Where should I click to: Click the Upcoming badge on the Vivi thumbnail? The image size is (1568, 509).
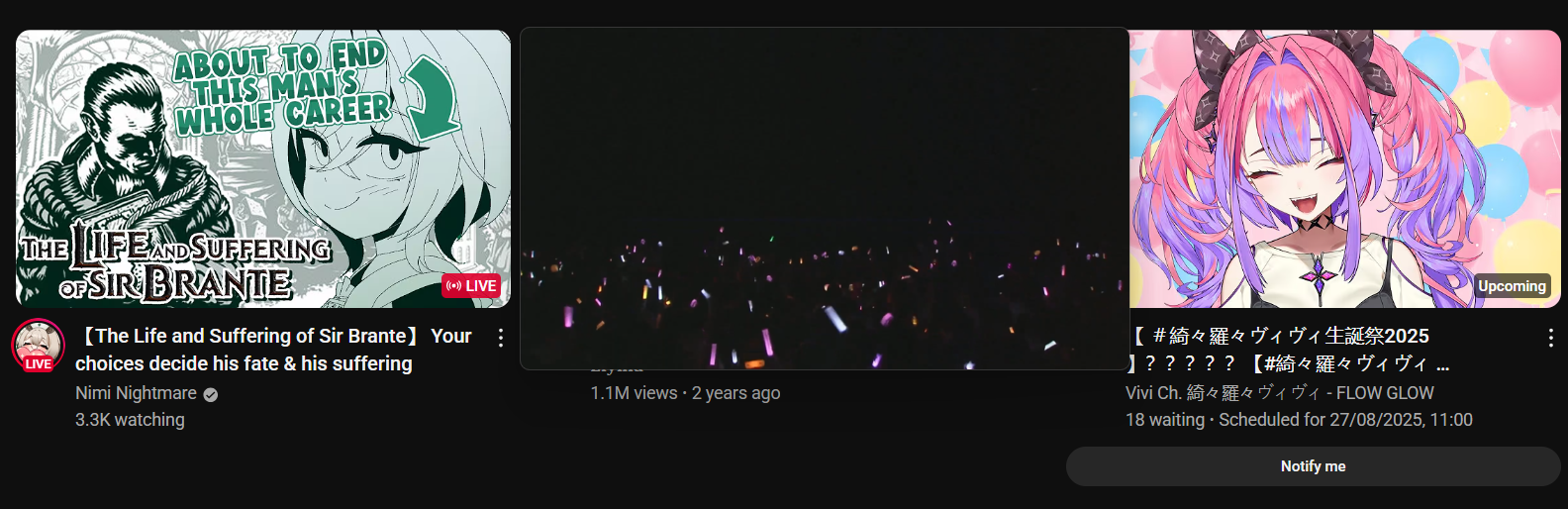(1512, 286)
